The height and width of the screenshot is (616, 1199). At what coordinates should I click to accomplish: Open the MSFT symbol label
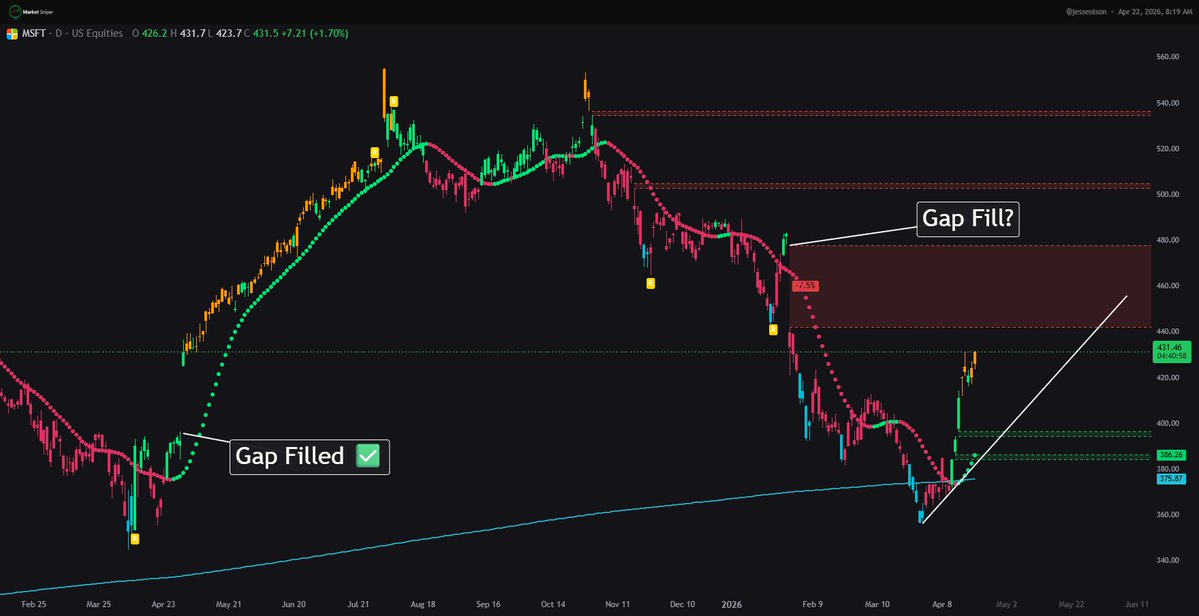(x=34, y=34)
